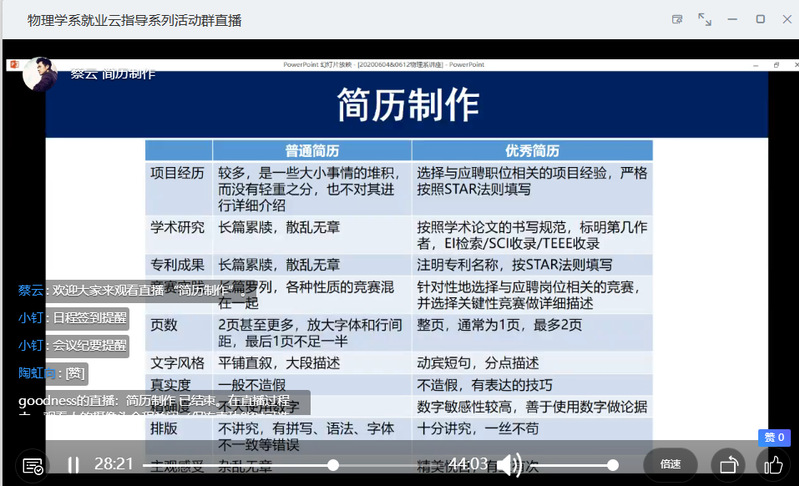
Task: Enter fullscreen with the expand arrows icon
Action: click(x=705, y=19)
